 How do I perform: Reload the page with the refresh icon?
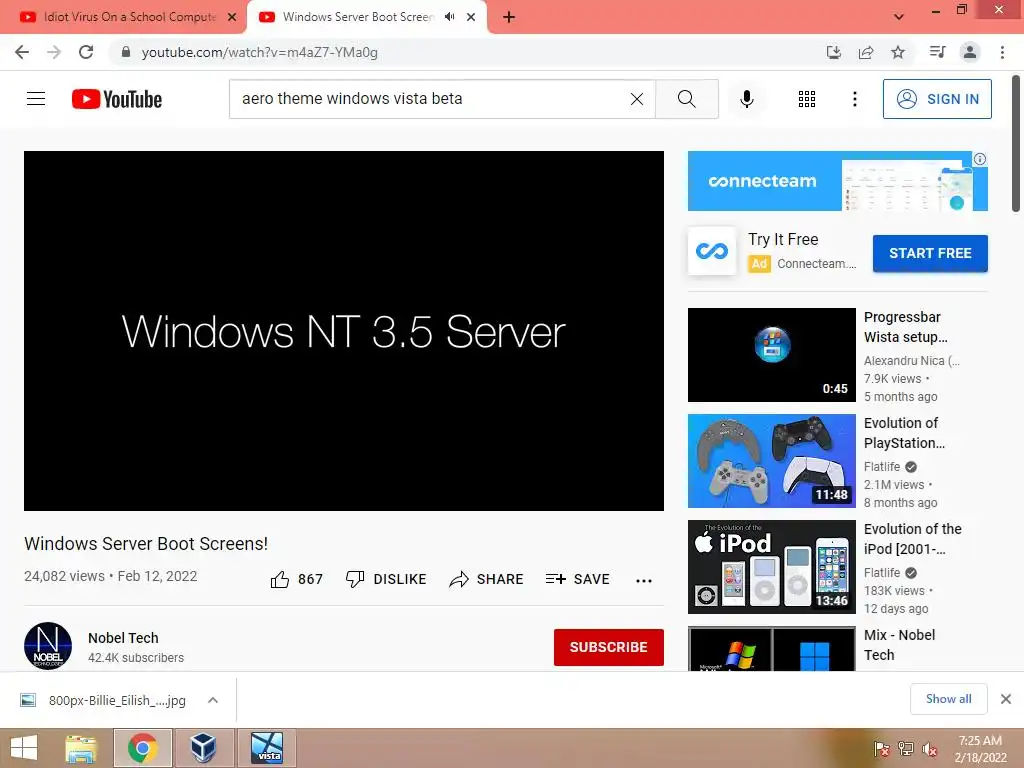86,52
